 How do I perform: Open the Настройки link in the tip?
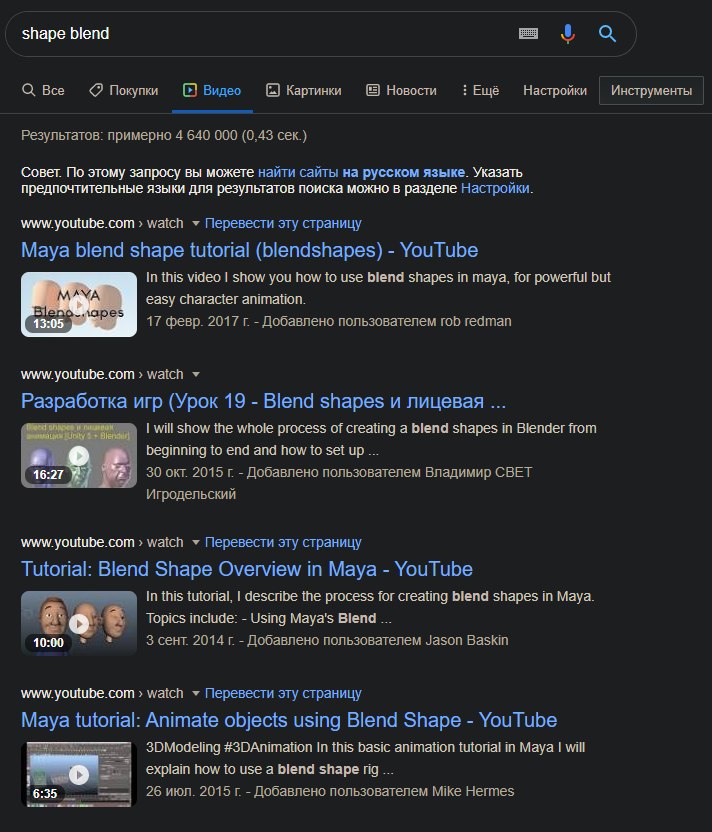(x=495, y=188)
